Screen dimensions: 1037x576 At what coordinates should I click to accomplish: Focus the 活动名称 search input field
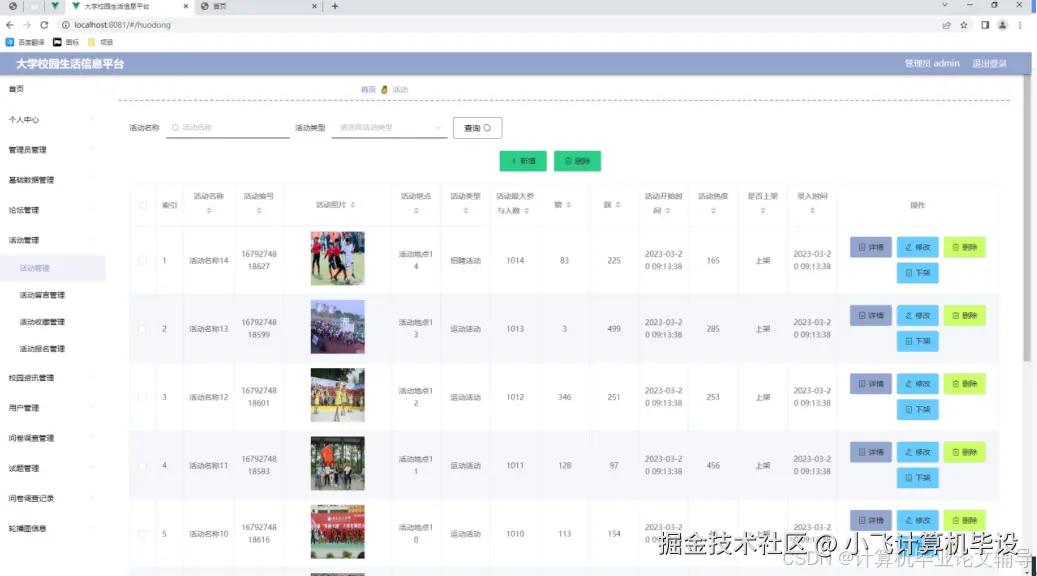coord(228,128)
